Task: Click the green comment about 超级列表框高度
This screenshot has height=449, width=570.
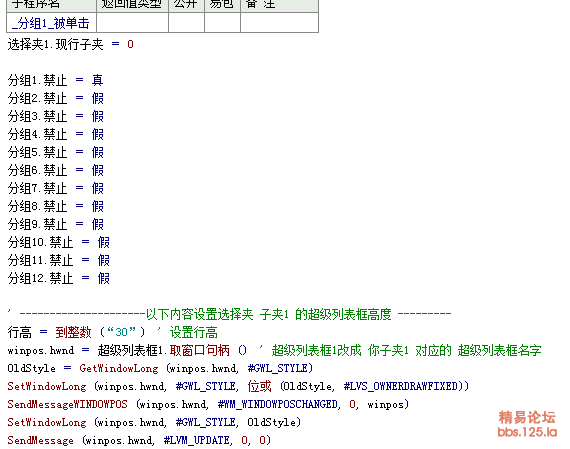Action: point(229,314)
